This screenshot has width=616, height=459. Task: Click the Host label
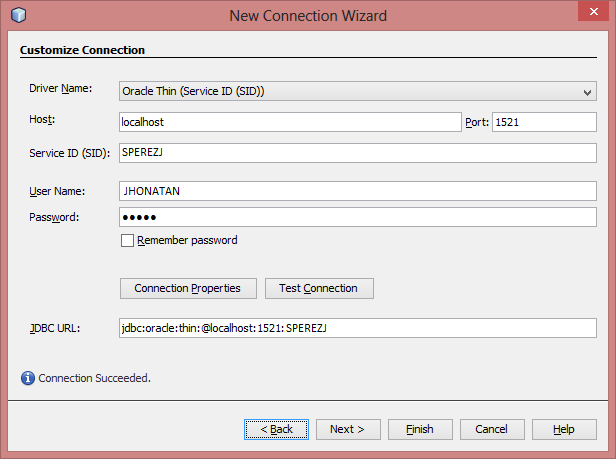pos(42,119)
